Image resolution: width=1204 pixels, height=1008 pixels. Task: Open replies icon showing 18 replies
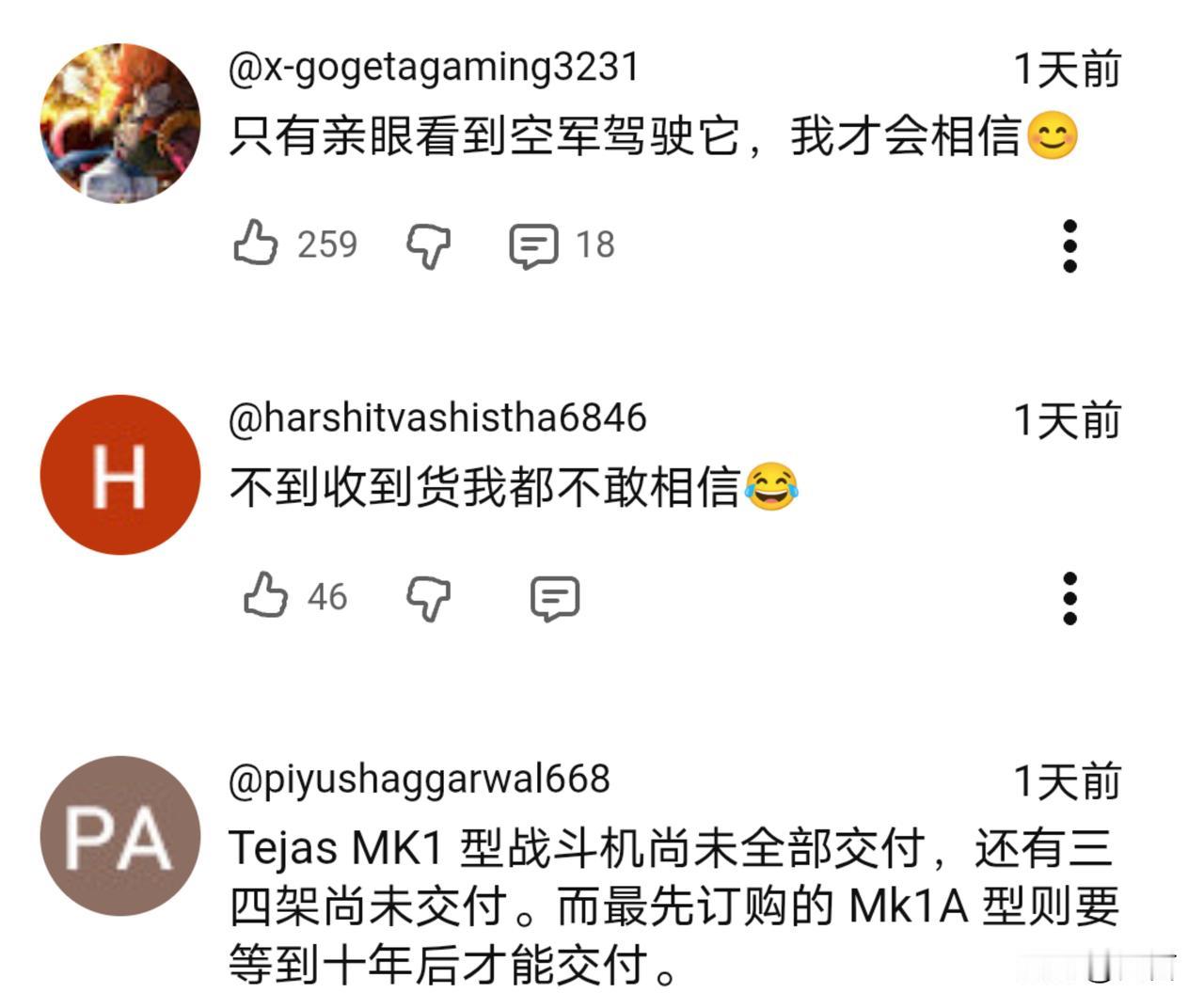coord(533,245)
